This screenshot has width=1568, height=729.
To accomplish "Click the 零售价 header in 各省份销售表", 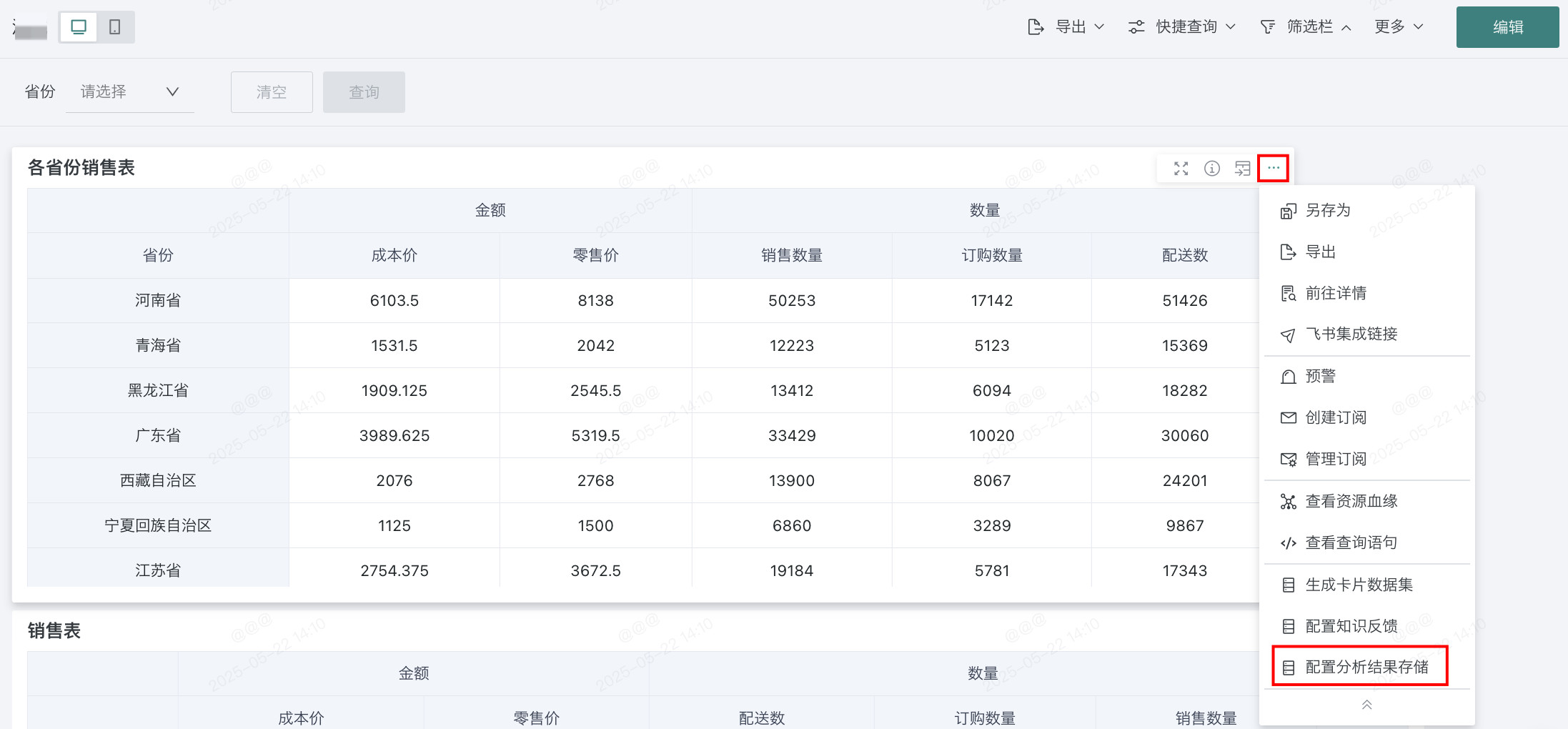I will (x=595, y=255).
